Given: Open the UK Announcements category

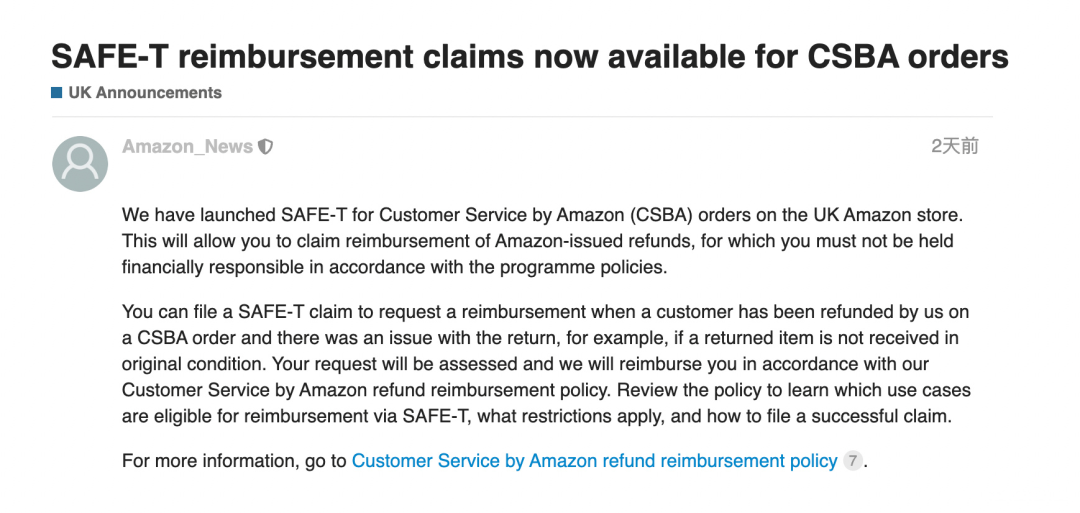Looking at the screenshot, I should click(x=145, y=93).
